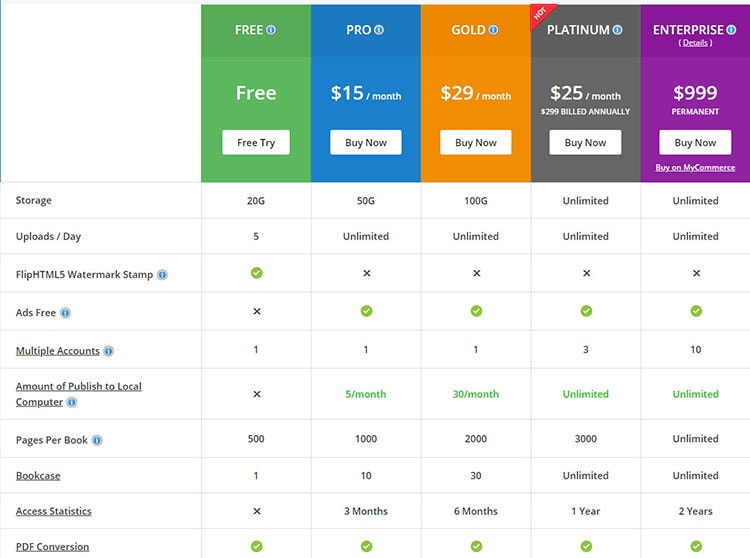The width and height of the screenshot is (750, 558).
Task: Open the Enterprise Details link
Action: (695, 43)
